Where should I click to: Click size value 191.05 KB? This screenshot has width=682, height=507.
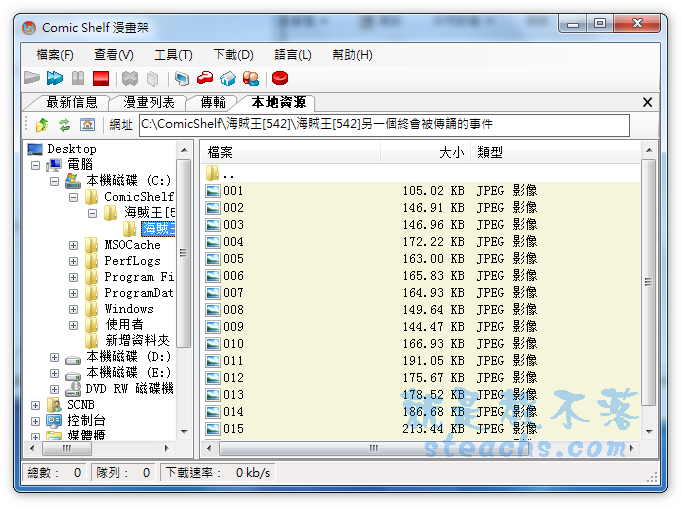[433, 361]
